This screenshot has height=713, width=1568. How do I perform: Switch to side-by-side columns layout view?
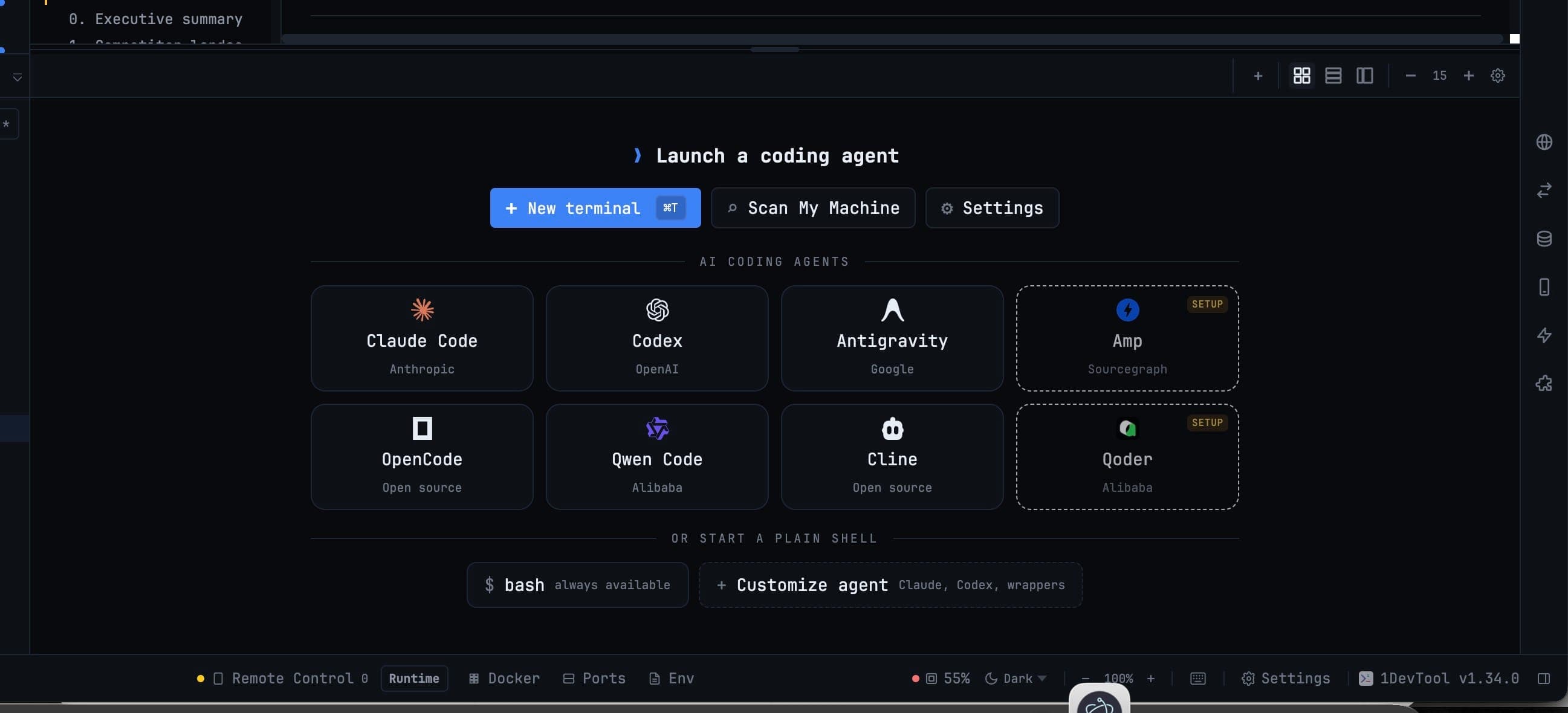click(x=1364, y=76)
